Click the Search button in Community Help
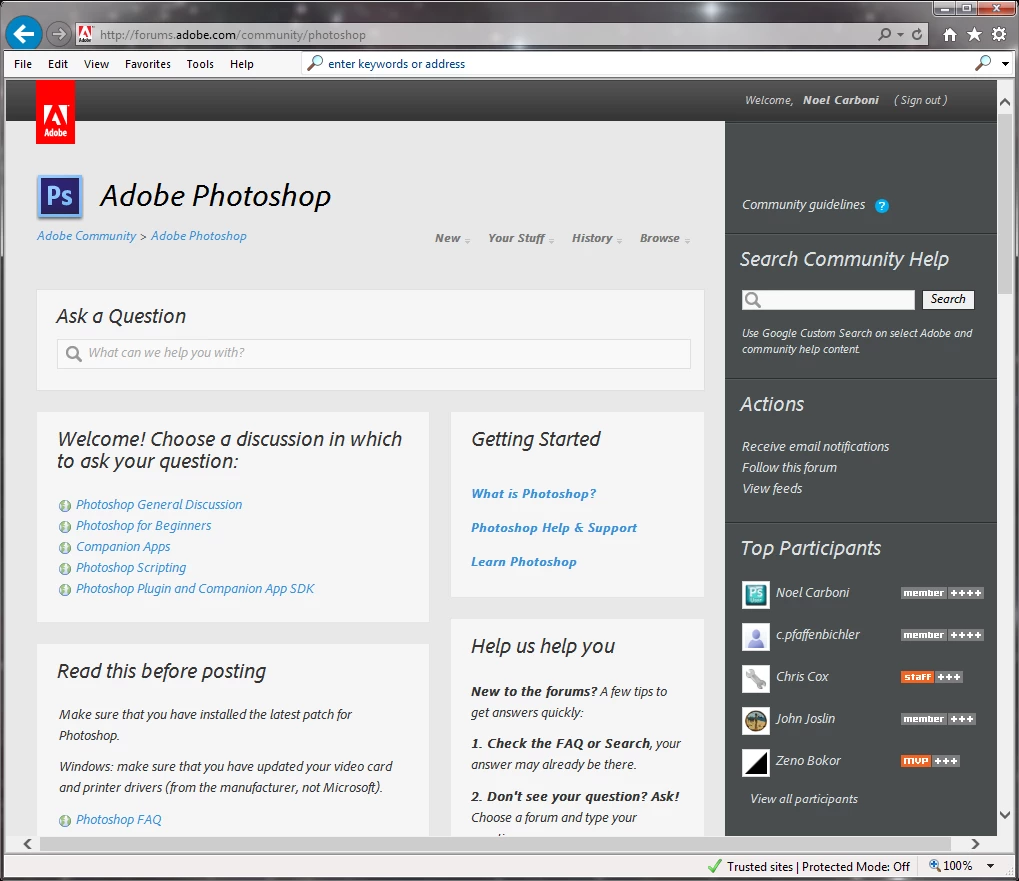The width and height of the screenshot is (1019, 881). 948,299
